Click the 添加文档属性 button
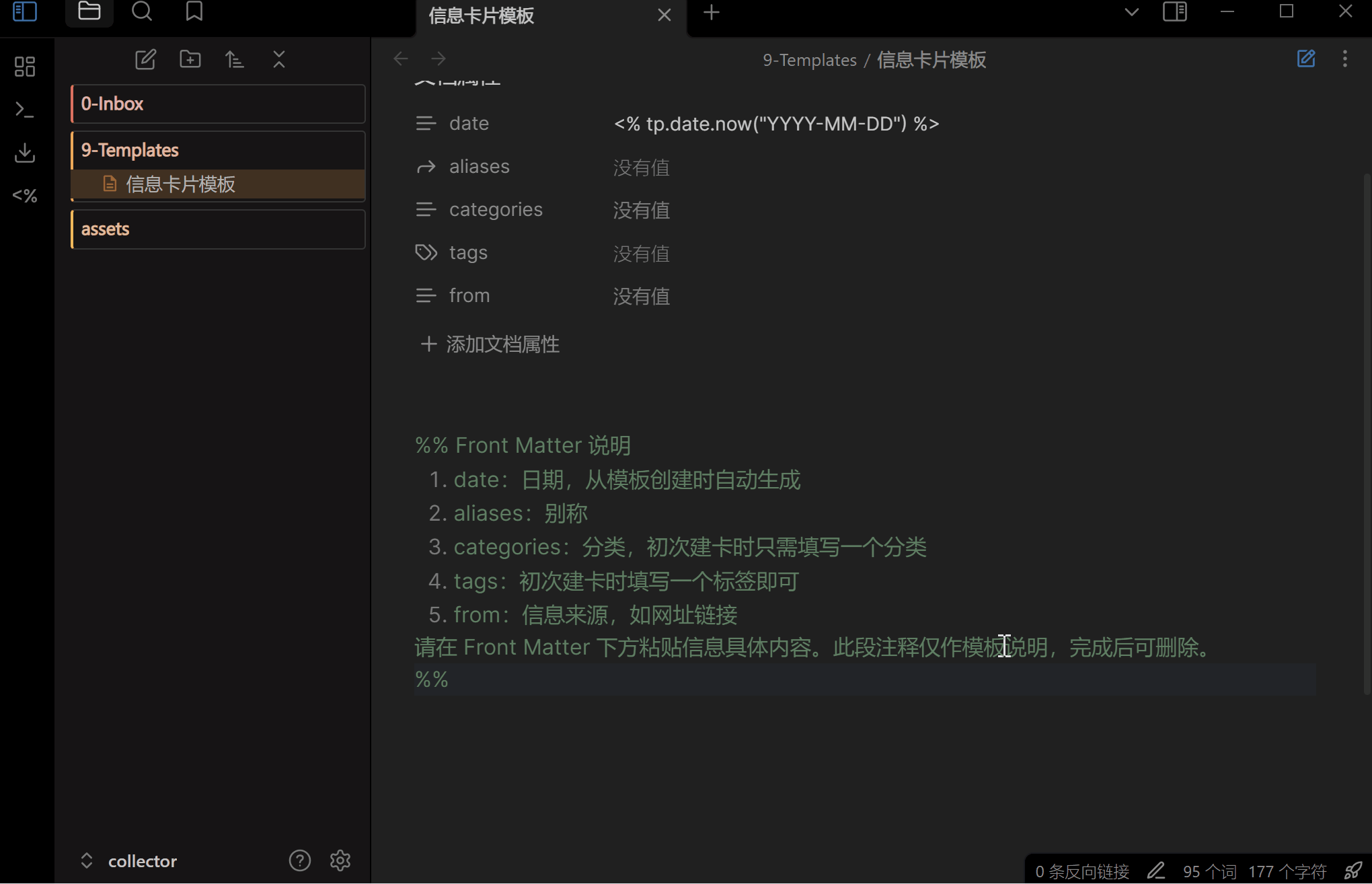Viewport: 1372px width, 884px height. pyautogui.click(x=490, y=344)
